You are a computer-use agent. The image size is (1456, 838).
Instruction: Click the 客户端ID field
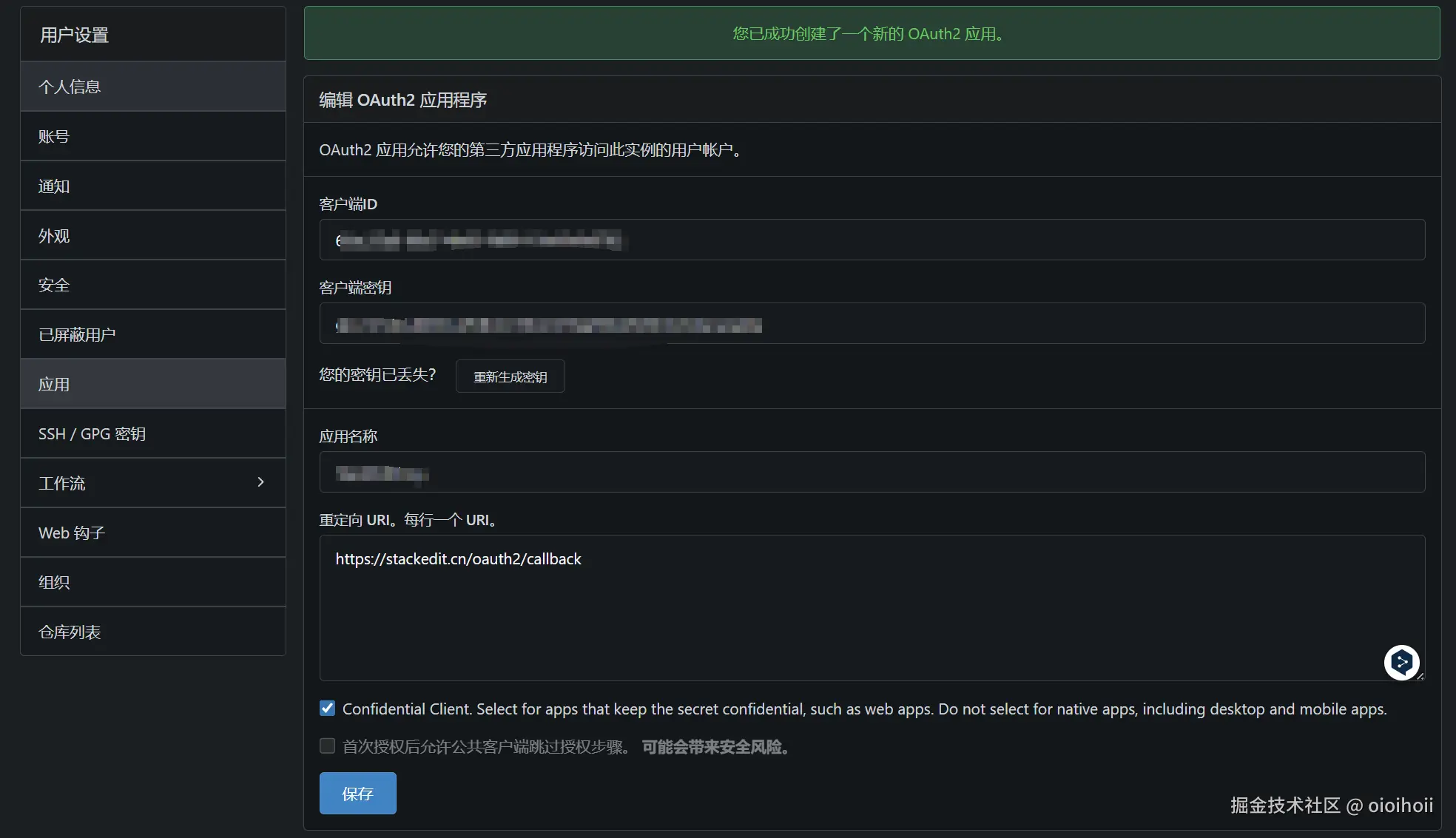coord(872,240)
